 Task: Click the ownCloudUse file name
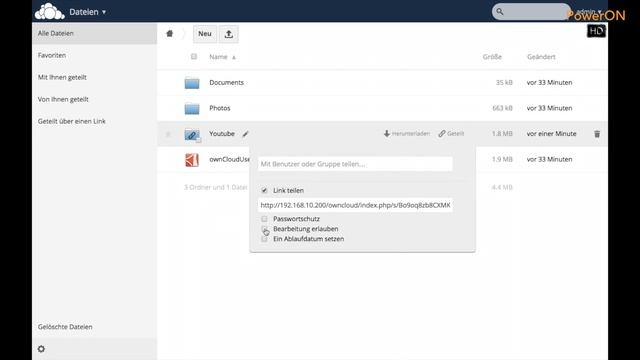point(229,159)
